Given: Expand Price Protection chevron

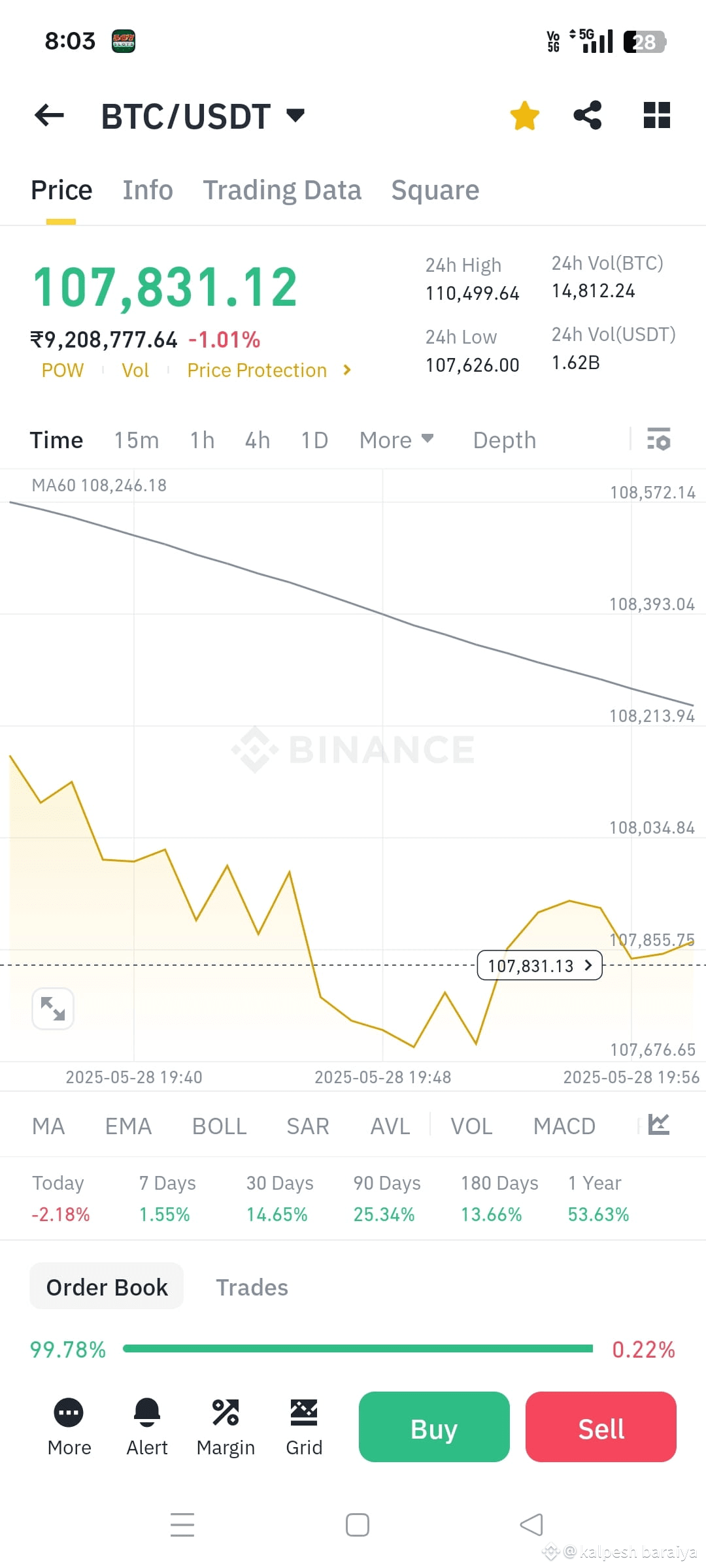Looking at the screenshot, I should tap(347, 370).
